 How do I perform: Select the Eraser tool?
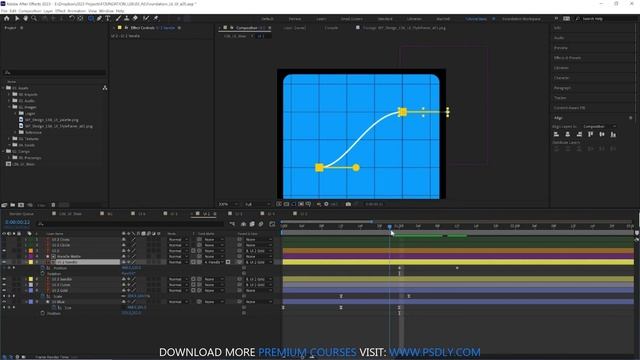pyautogui.click(x=135, y=18)
